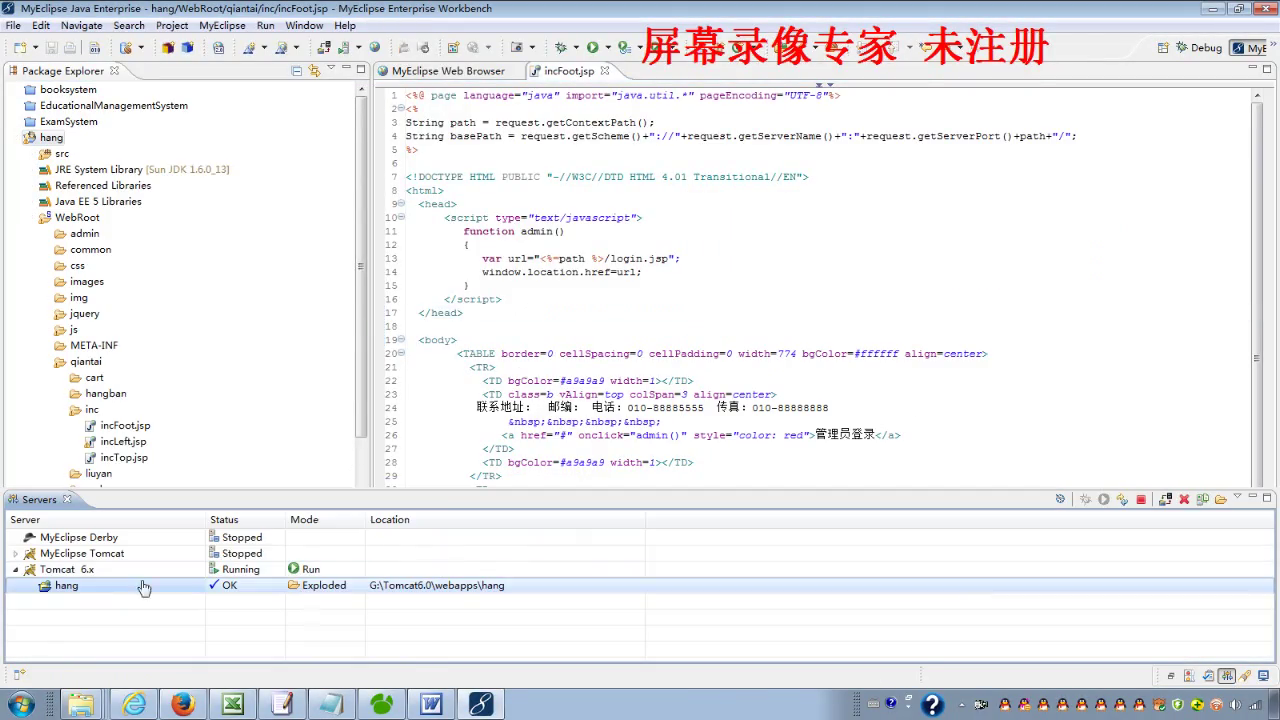
Task: Open the File menu
Action: [13, 25]
